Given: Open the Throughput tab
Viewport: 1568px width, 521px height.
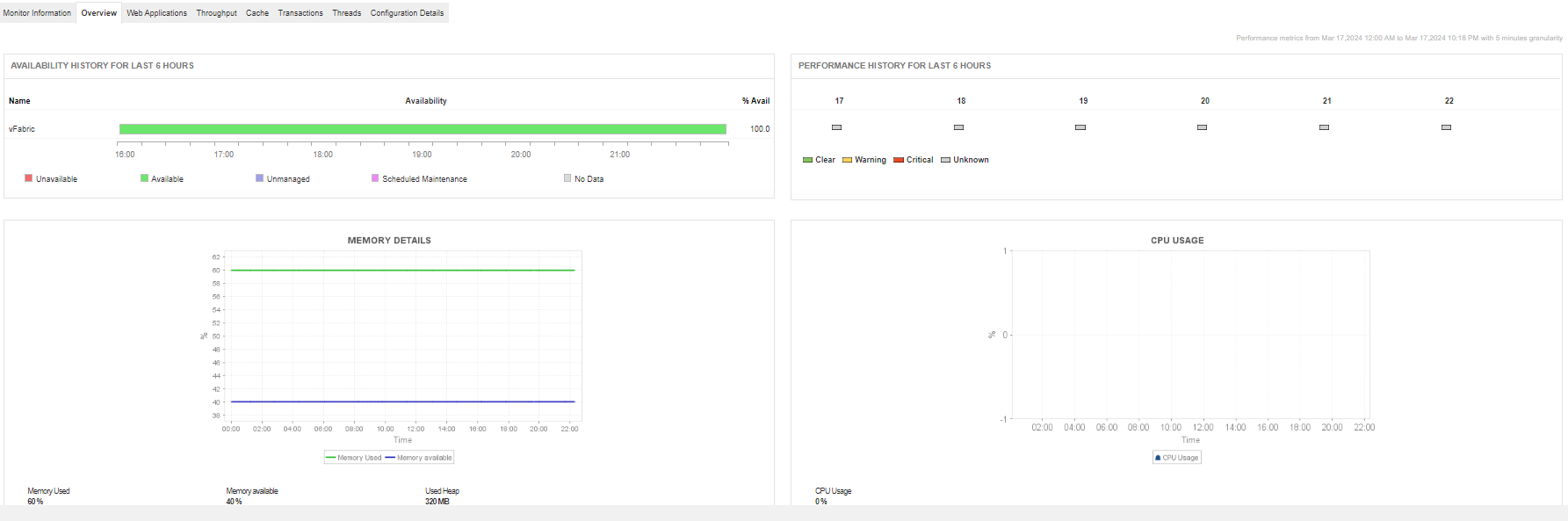Looking at the screenshot, I should point(216,13).
